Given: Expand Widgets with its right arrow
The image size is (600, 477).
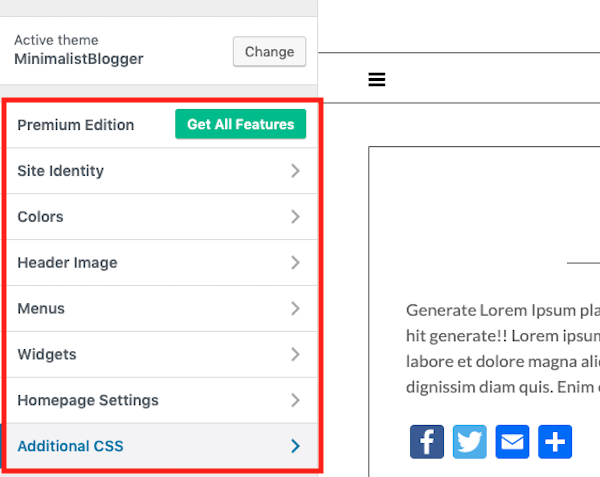Looking at the screenshot, I should point(295,355).
